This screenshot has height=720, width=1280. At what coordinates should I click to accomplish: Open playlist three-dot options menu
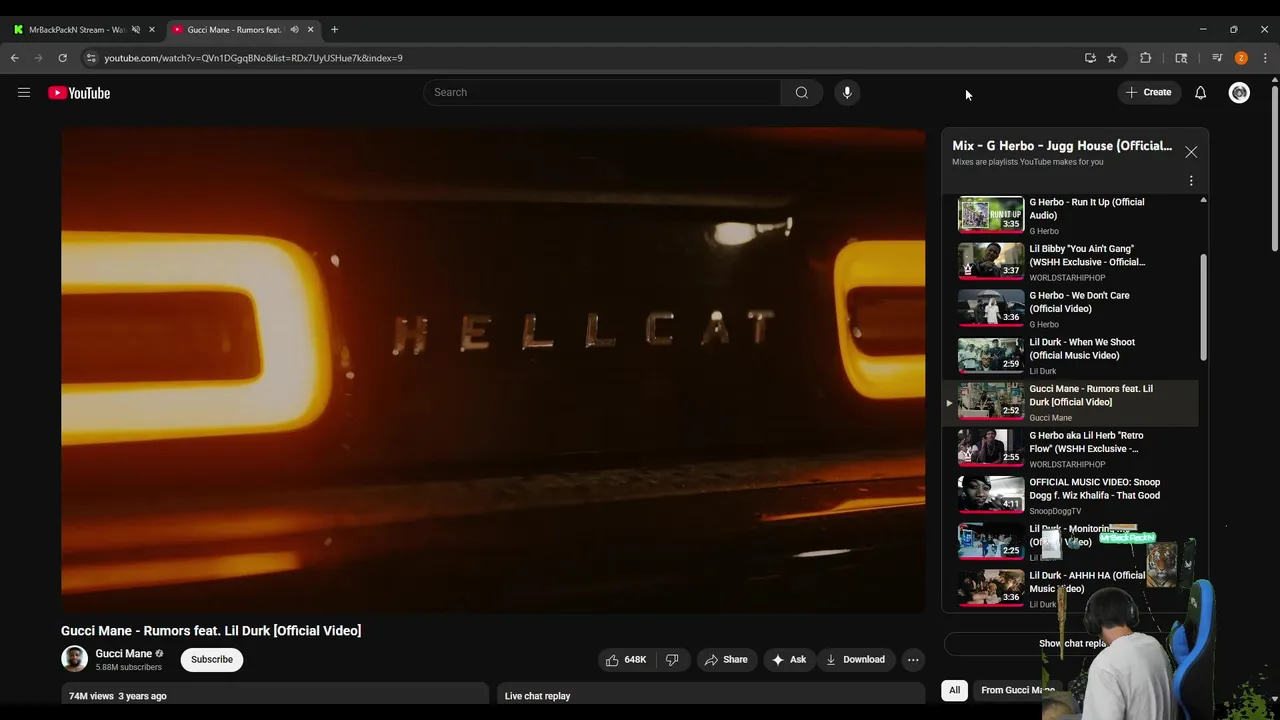pos(1191,181)
